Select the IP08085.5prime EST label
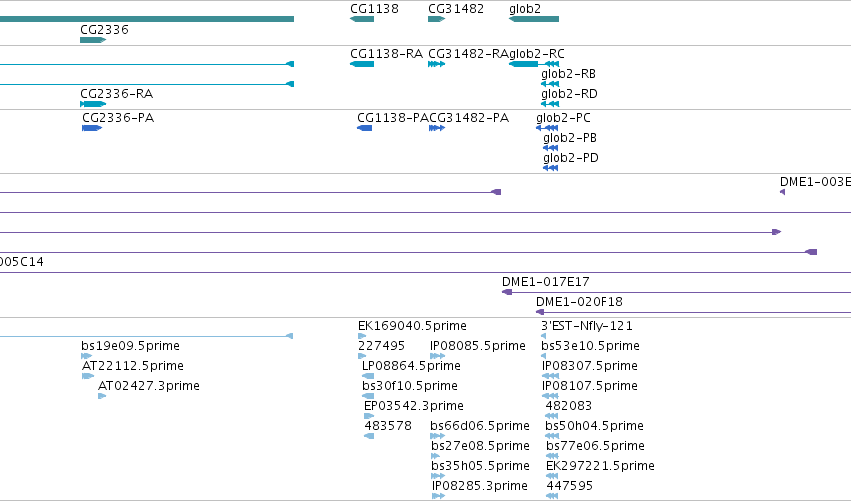The image size is (851, 501). click(478, 346)
